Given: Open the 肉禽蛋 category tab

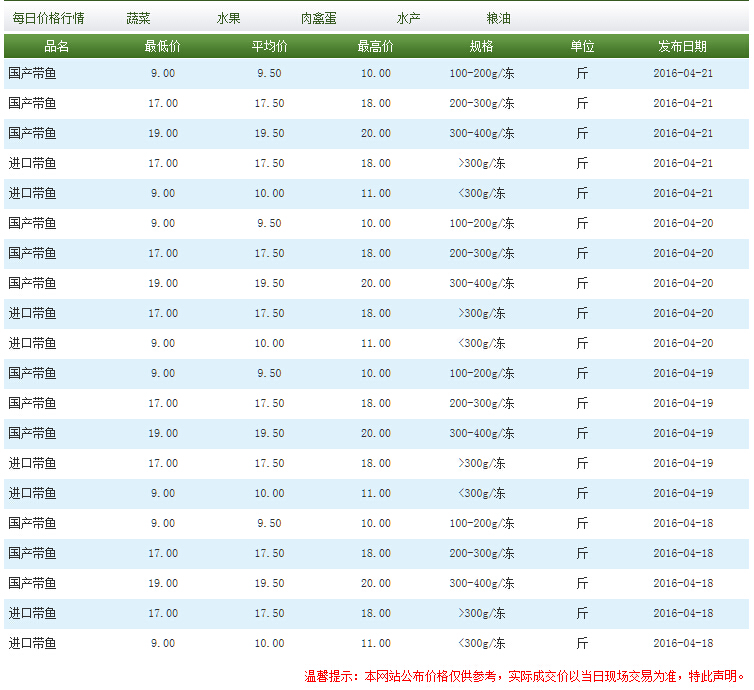Looking at the screenshot, I should [x=318, y=18].
